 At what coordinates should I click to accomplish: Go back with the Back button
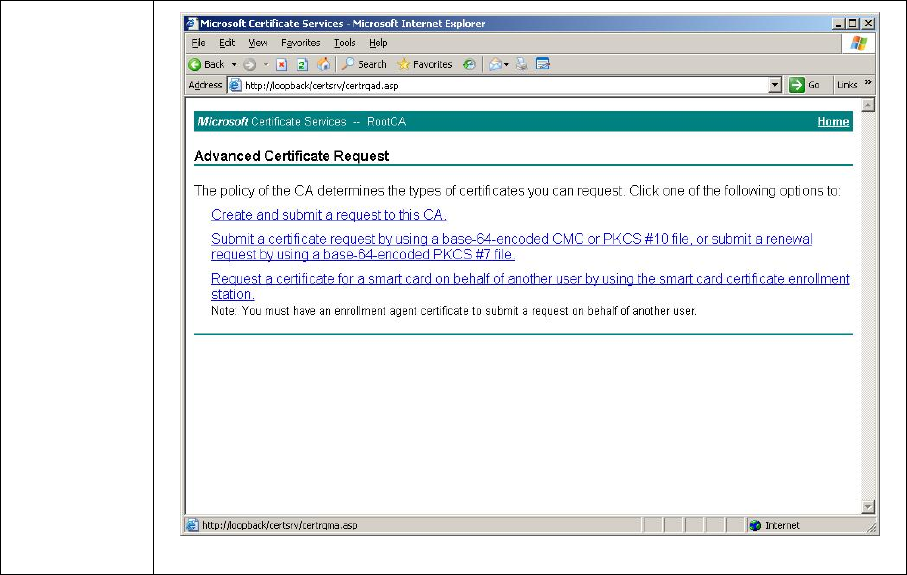point(207,64)
